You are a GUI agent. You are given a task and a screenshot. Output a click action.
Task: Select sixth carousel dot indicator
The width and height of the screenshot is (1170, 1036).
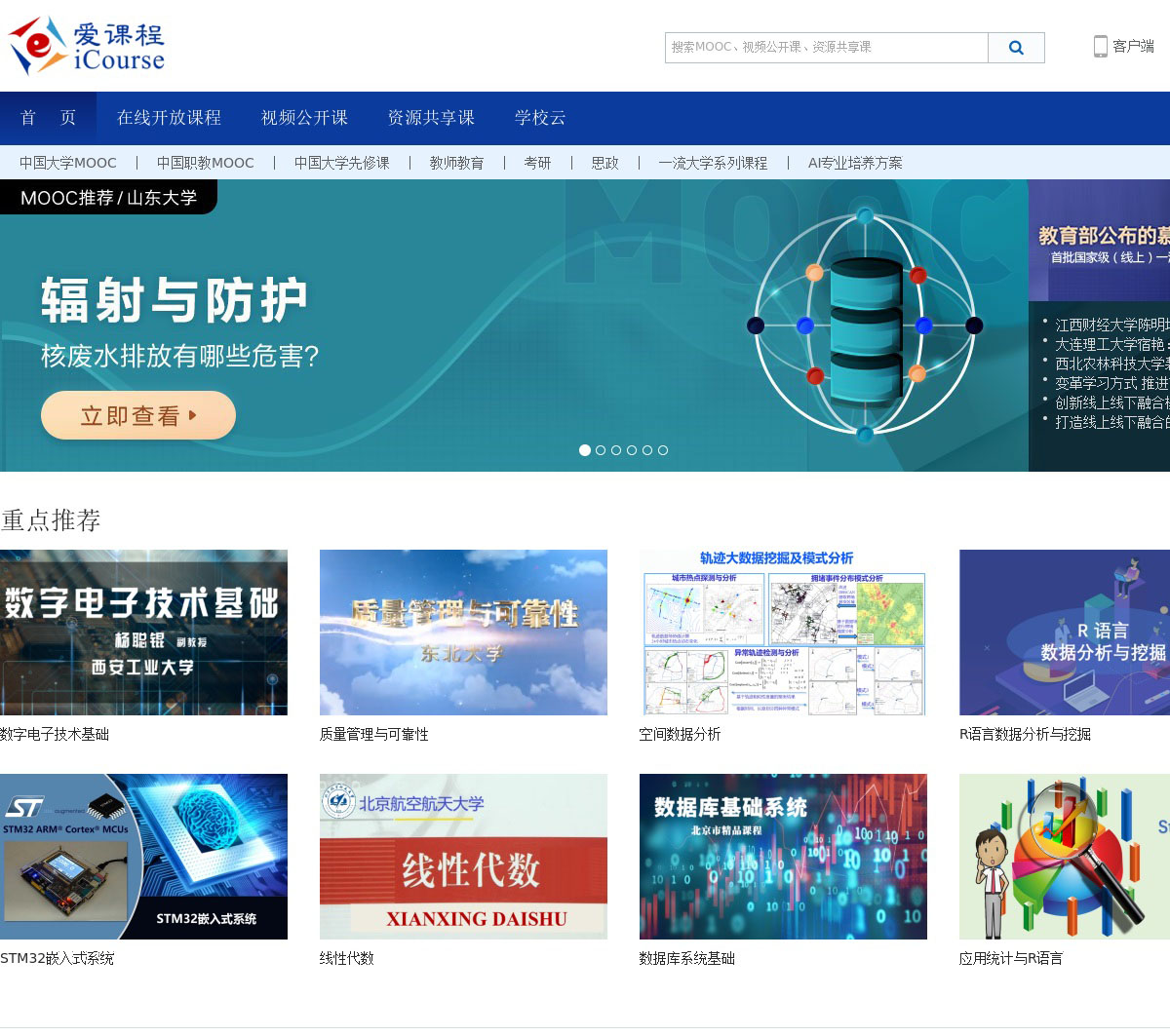(663, 450)
